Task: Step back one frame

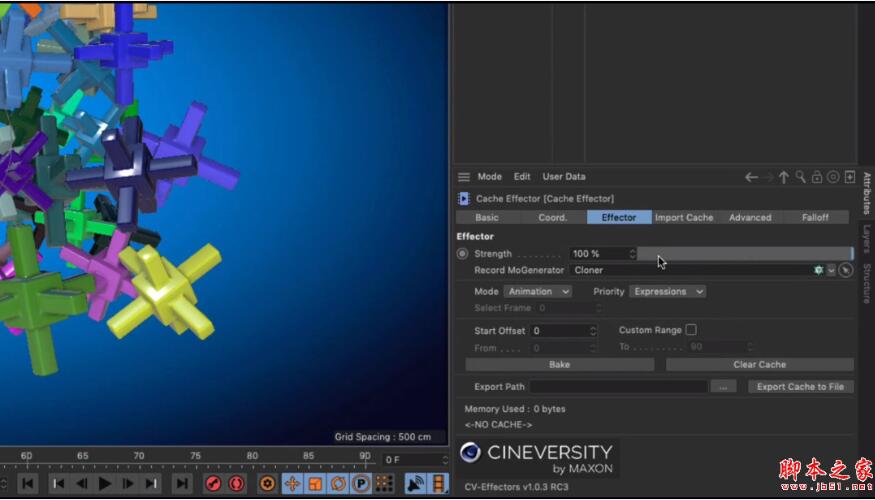Action: pos(81,483)
